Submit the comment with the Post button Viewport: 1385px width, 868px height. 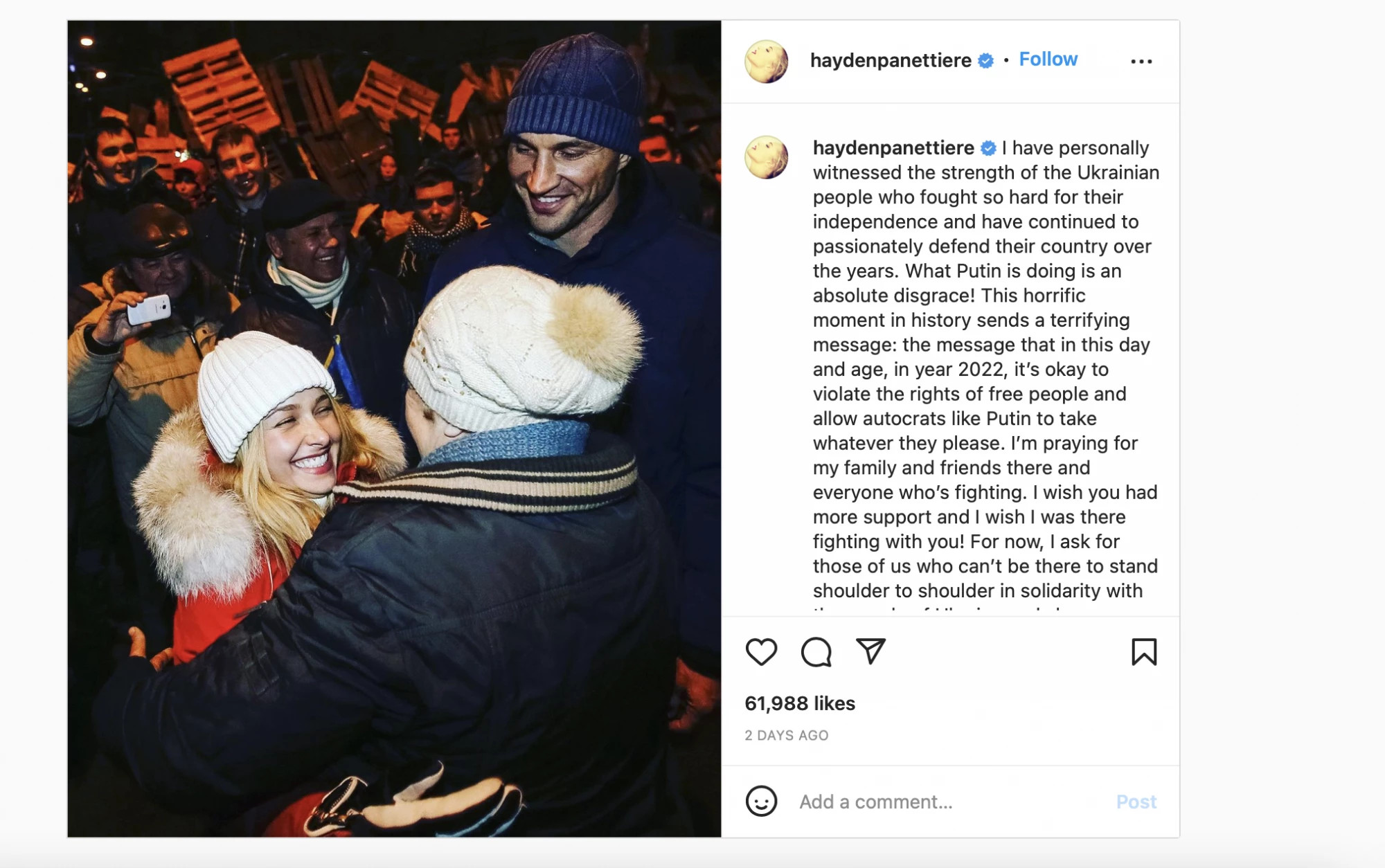pyautogui.click(x=1136, y=802)
